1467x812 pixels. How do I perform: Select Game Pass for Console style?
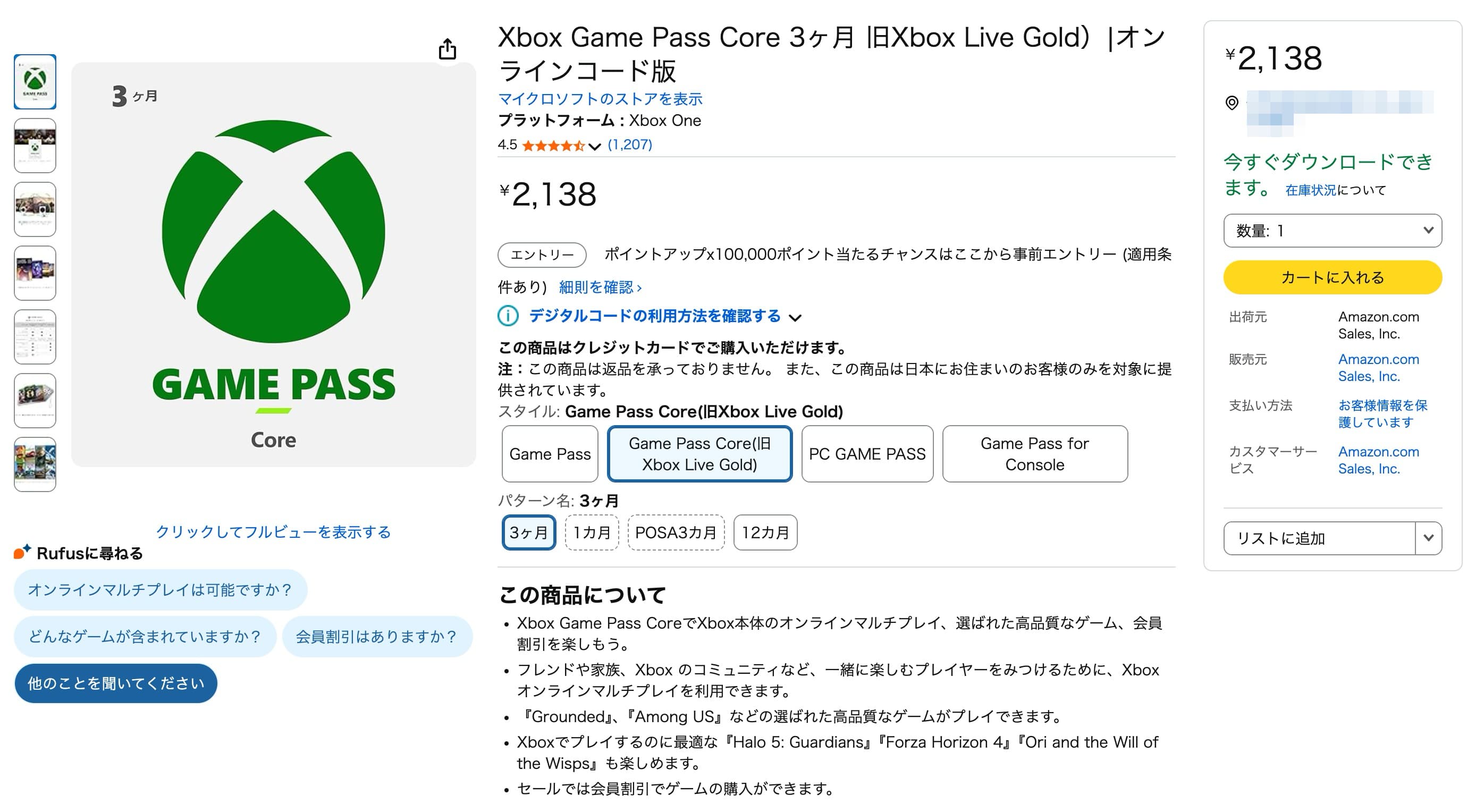click(x=1034, y=454)
